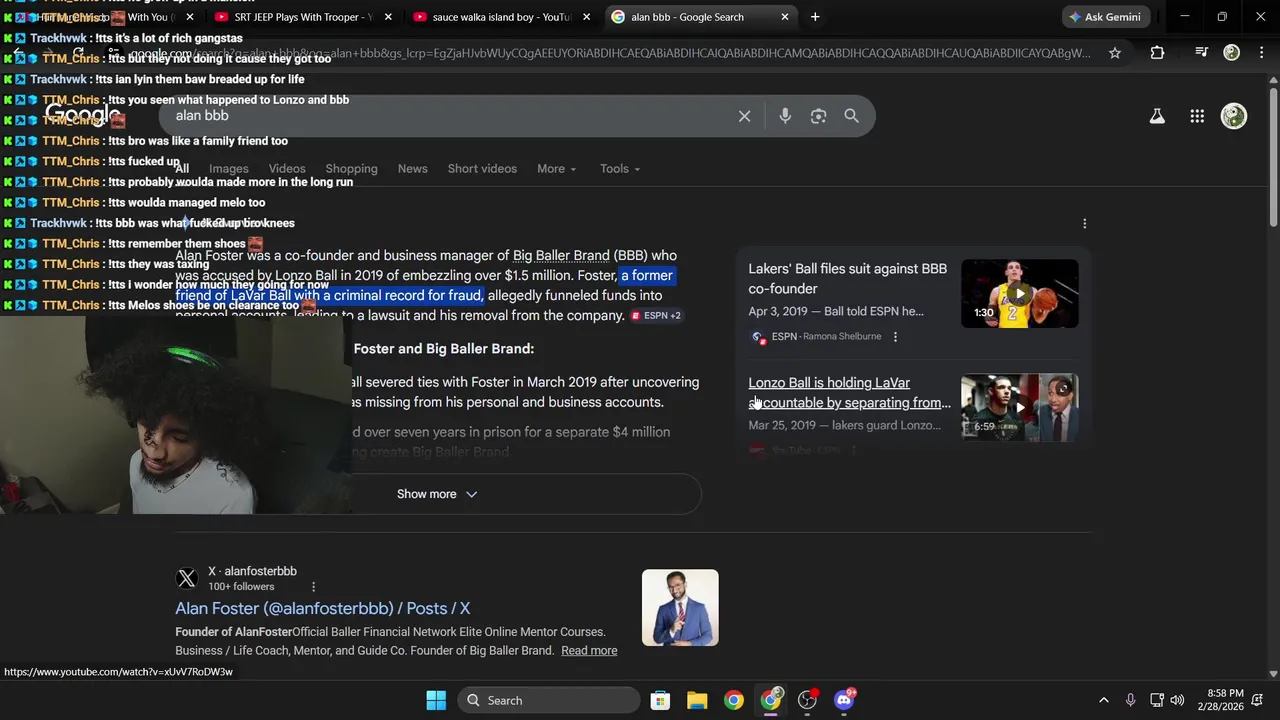Open Microsoft Store from the taskbar
This screenshot has width=1280, height=720.
[x=660, y=700]
